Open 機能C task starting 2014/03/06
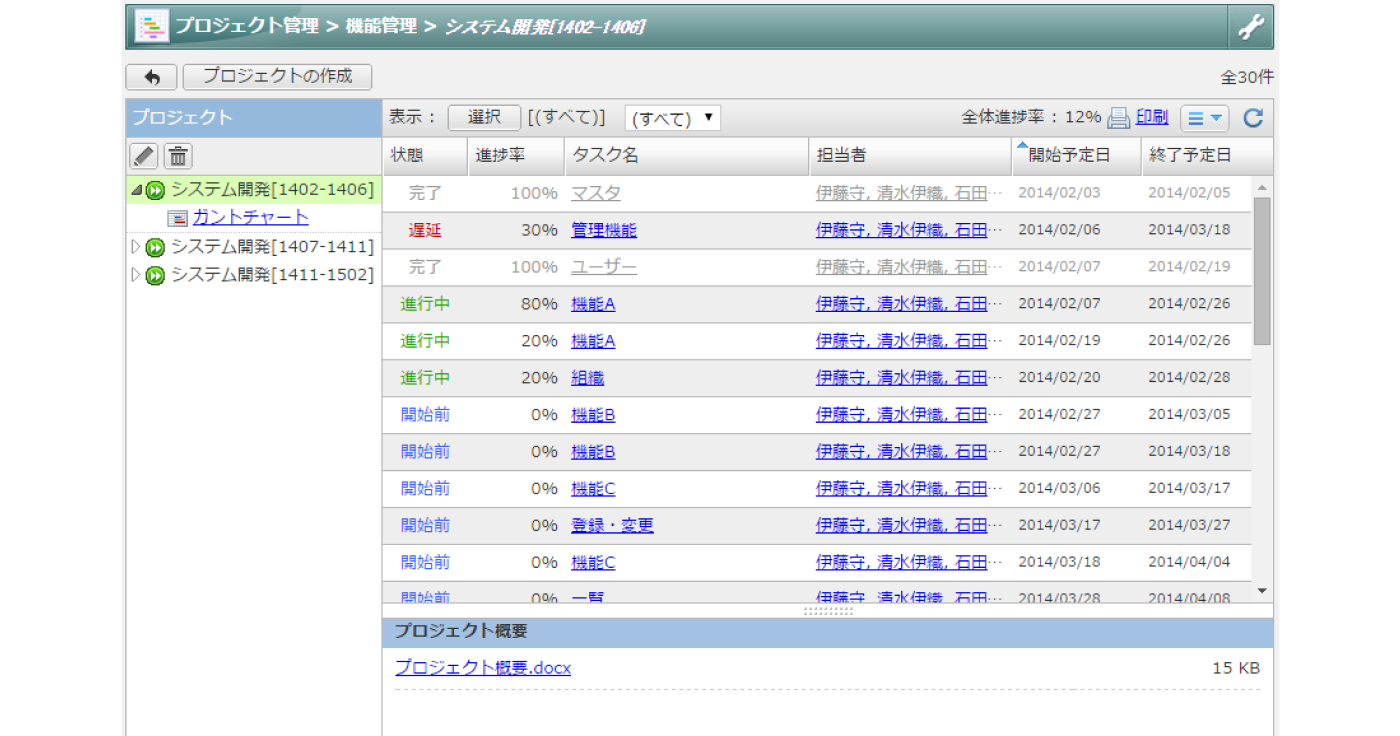The image size is (1400, 736). tap(593, 489)
